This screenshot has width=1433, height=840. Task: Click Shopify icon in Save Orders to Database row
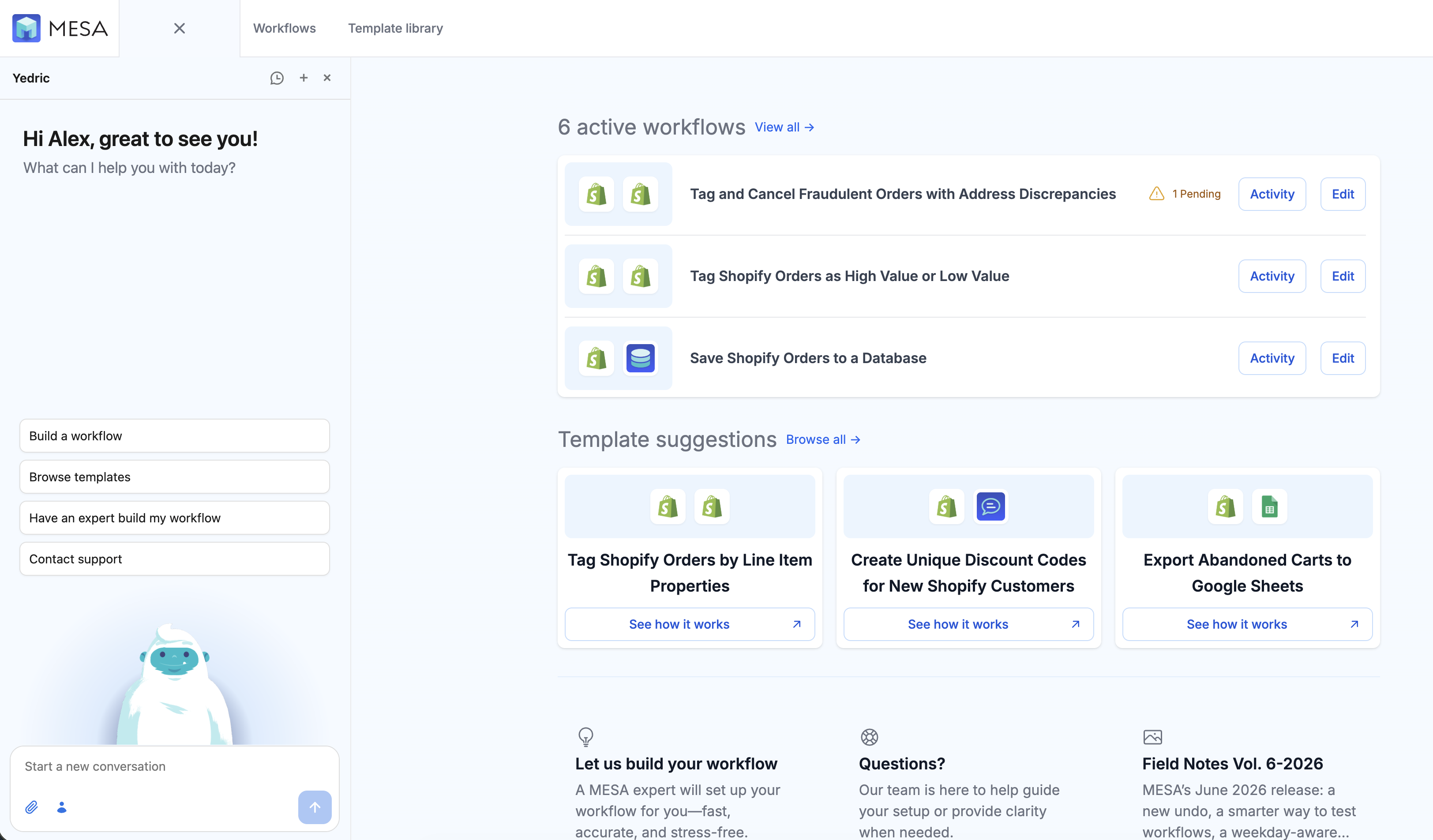596,358
